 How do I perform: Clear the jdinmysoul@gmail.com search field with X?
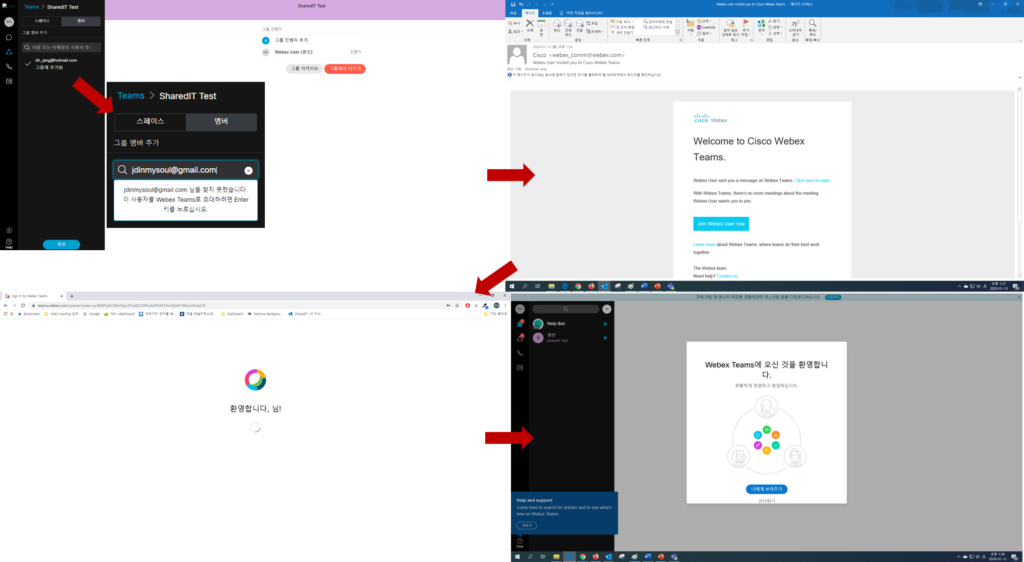248,170
